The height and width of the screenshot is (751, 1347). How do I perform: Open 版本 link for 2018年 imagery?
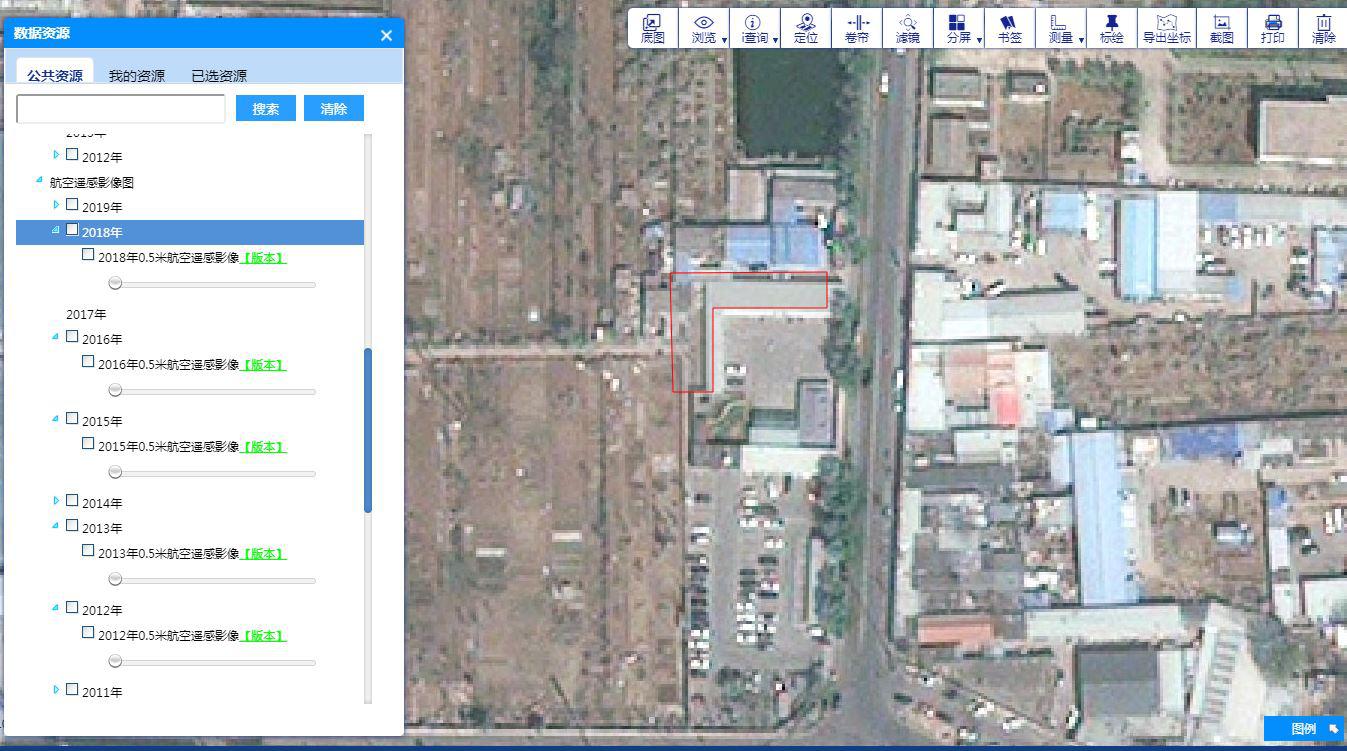(x=264, y=258)
